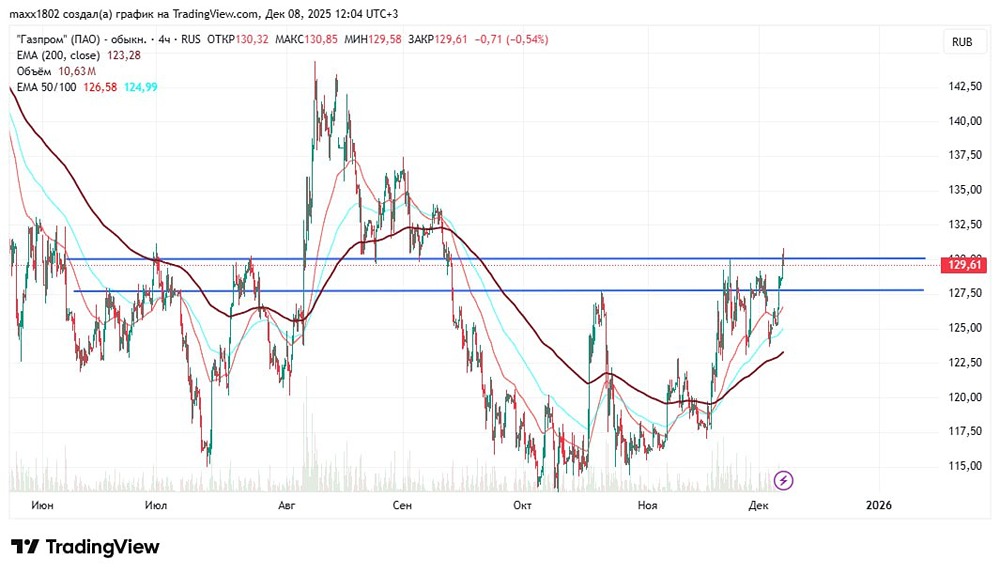Click the 2026 label on time axis
Image resolution: width=1000 pixels, height=575 pixels.
pyautogui.click(x=878, y=505)
